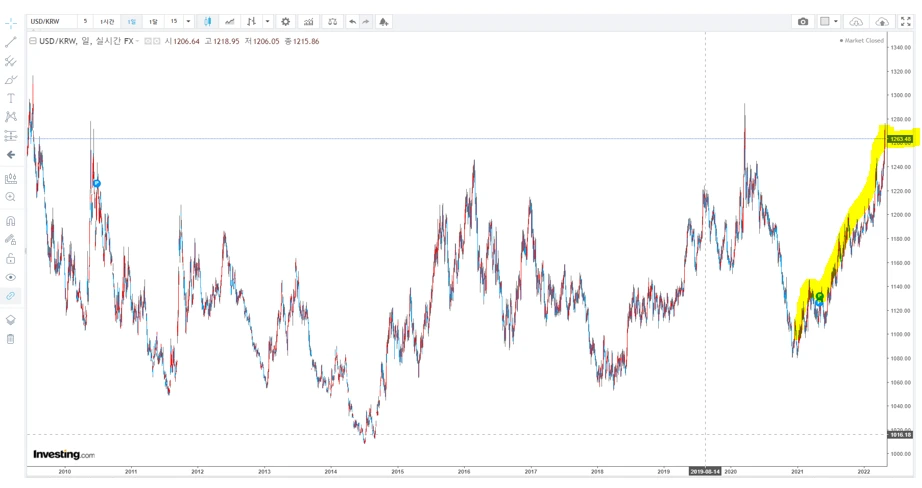922x488 pixels.
Task: Select the crosshair cursor tool
Action: (x=11, y=24)
